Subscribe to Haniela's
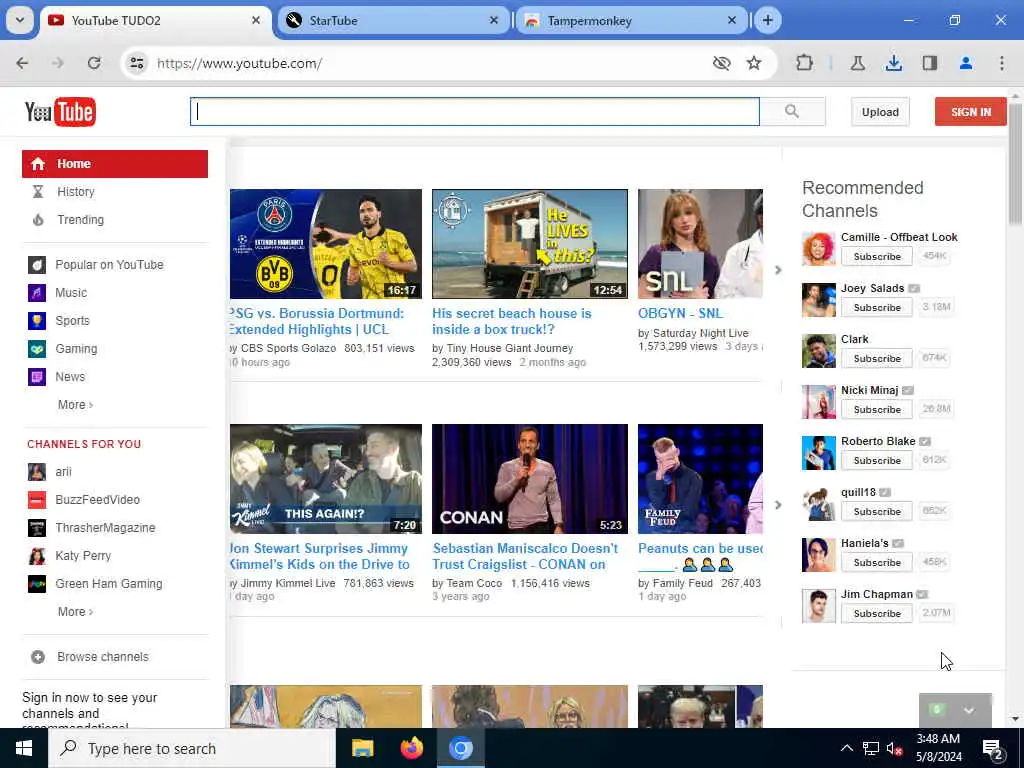Image resolution: width=1024 pixels, height=768 pixels. pos(877,562)
